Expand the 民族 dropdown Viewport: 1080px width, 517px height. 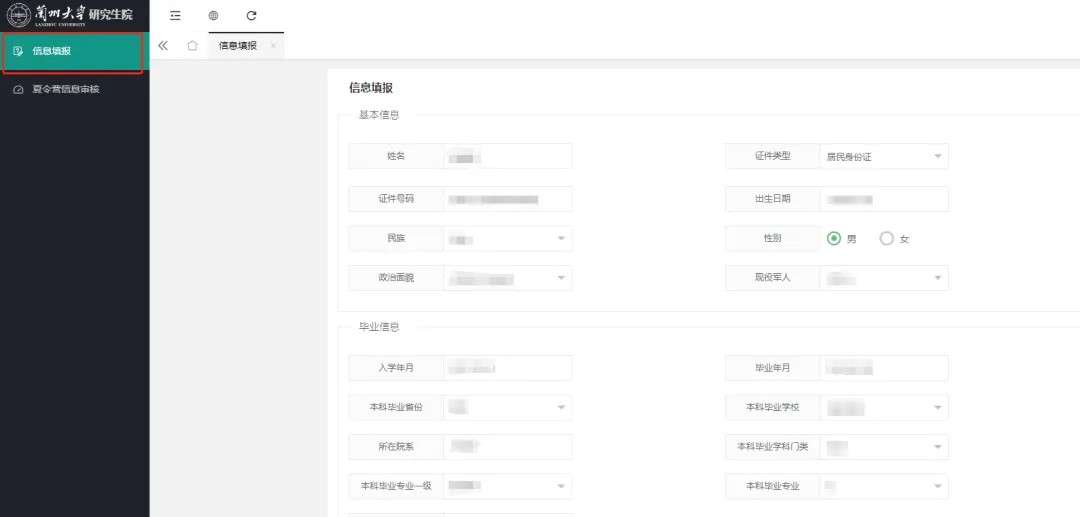(x=507, y=238)
